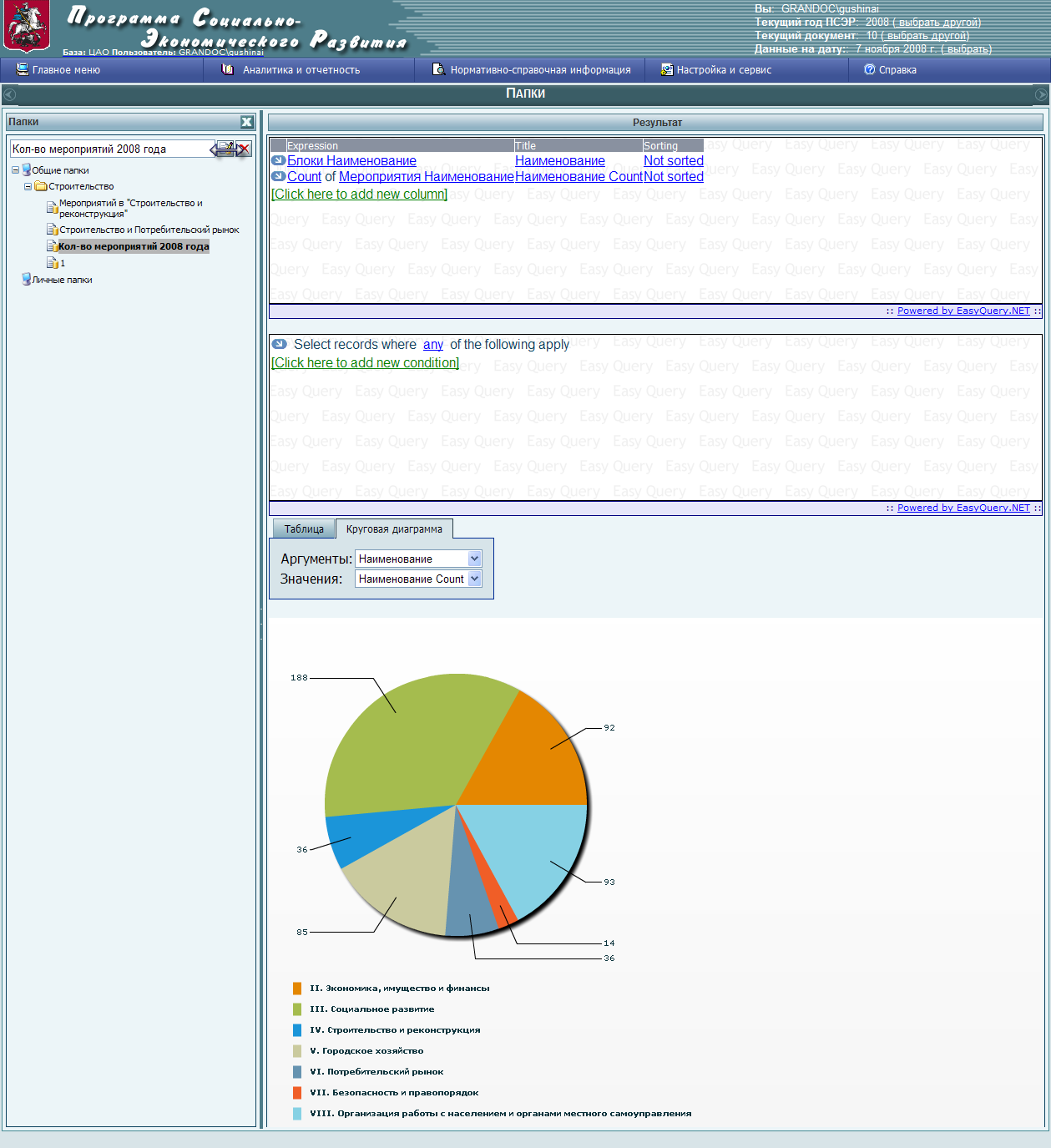Click the right arrow on the Папки title bar
Screen dimensions: 1051x1148
1041,94
